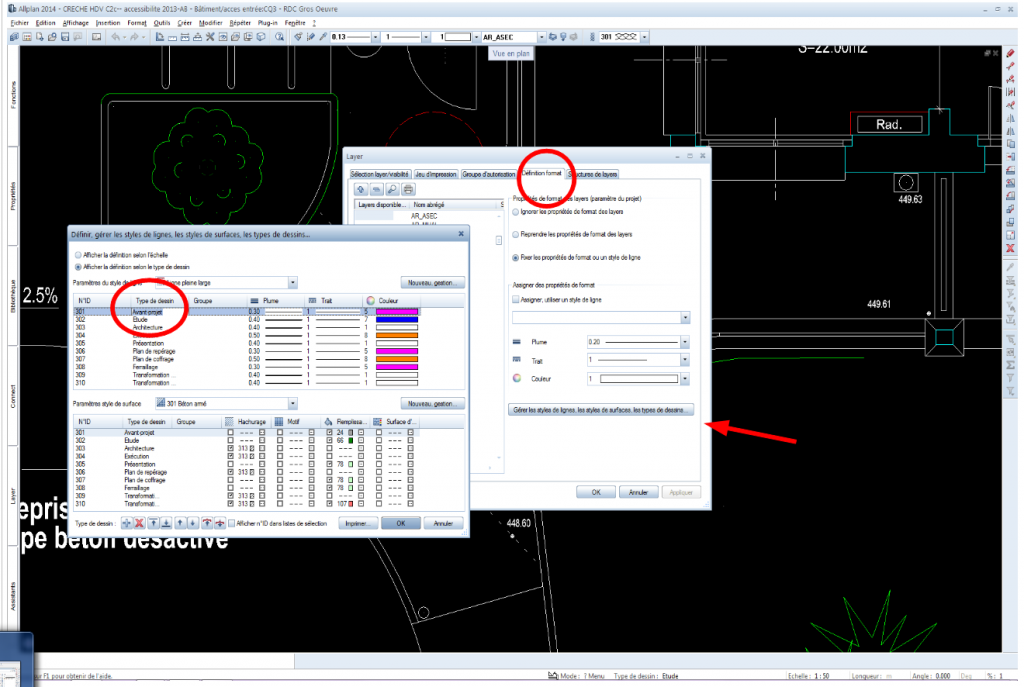Click upper 'Nouveau, gestion…' button for line styles
Image resolution: width=1024 pixels, height=687 pixels.
click(x=432, y=283)
